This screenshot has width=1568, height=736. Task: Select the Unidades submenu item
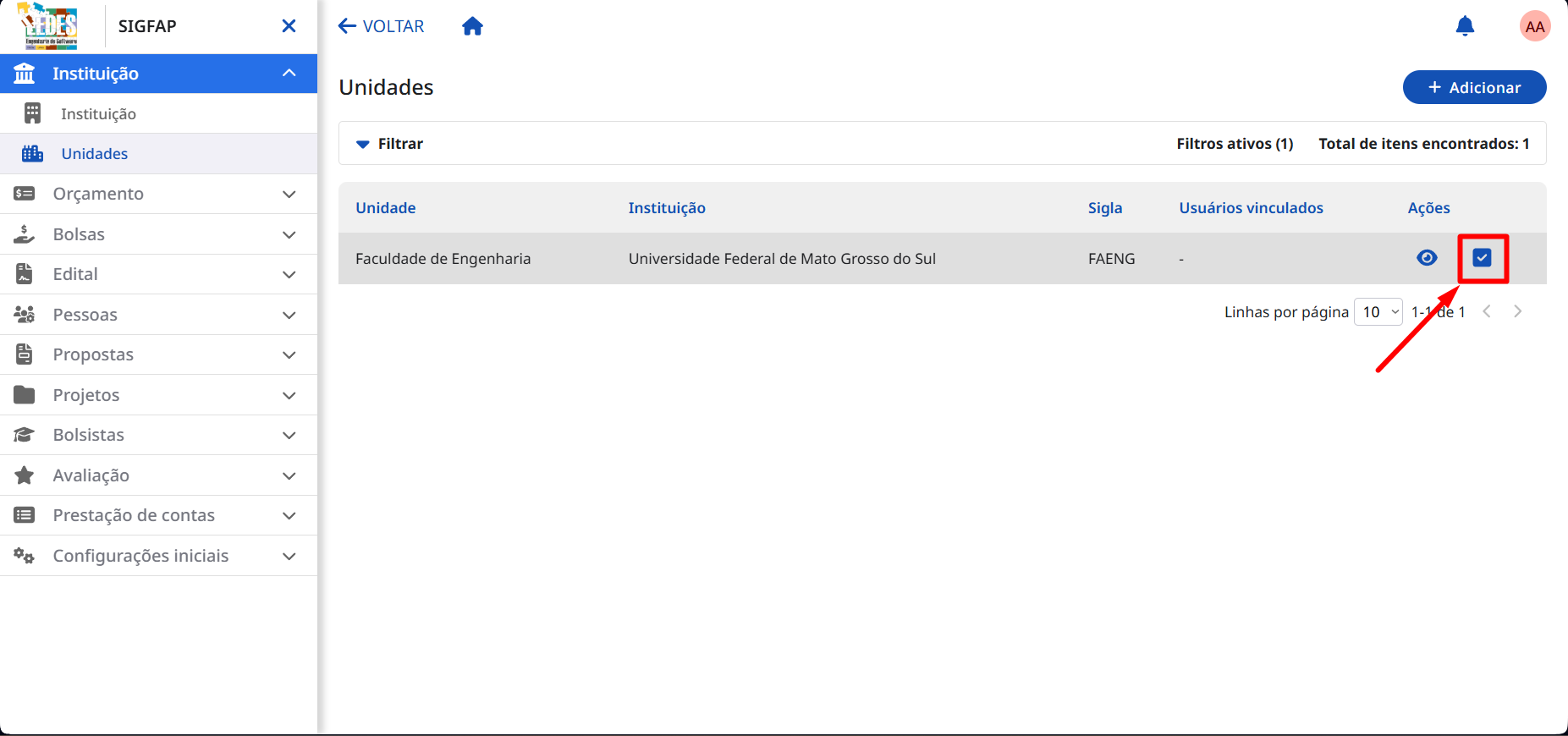pyautogui.click(x=158, y=154)
